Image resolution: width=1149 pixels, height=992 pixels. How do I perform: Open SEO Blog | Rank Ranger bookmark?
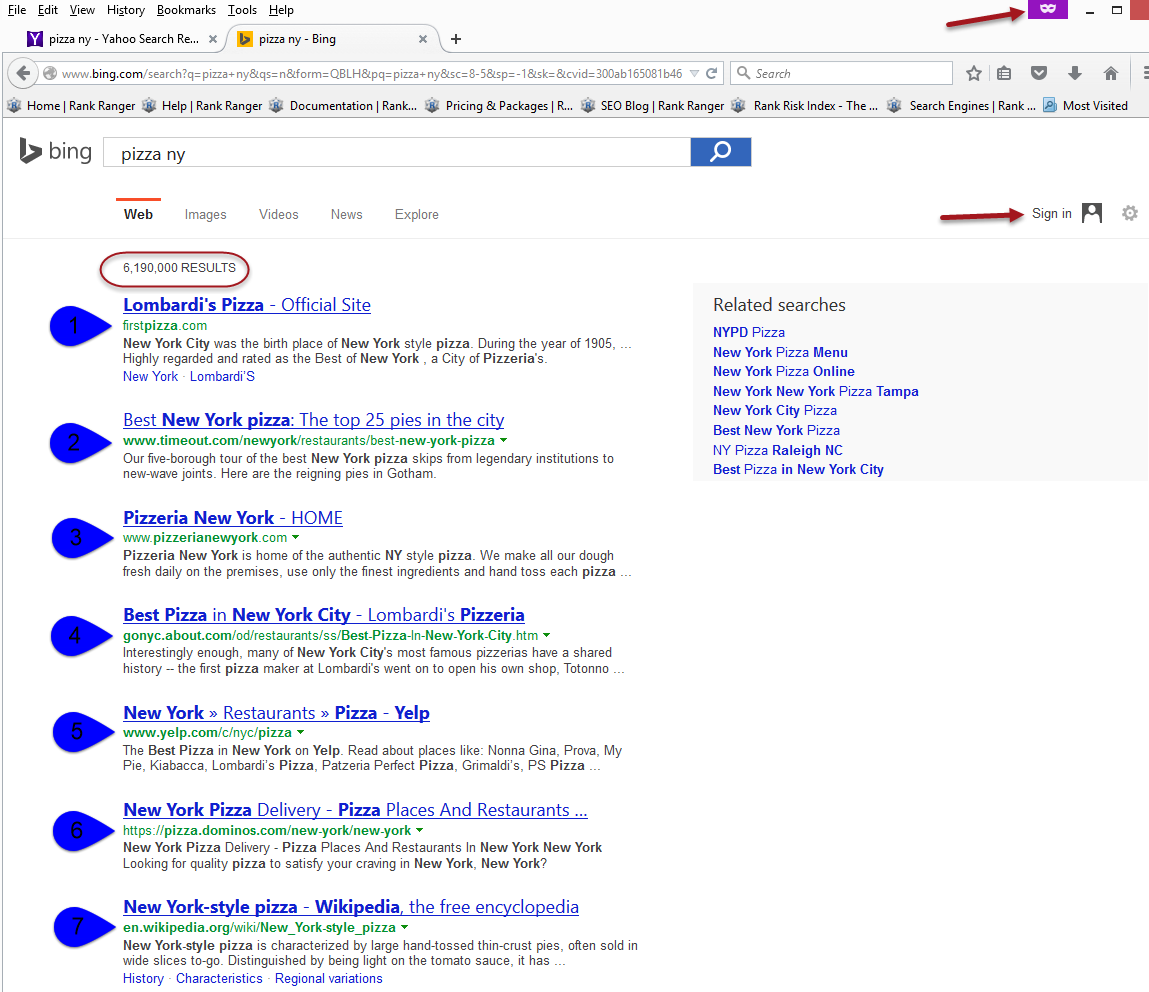coord(653,106)
